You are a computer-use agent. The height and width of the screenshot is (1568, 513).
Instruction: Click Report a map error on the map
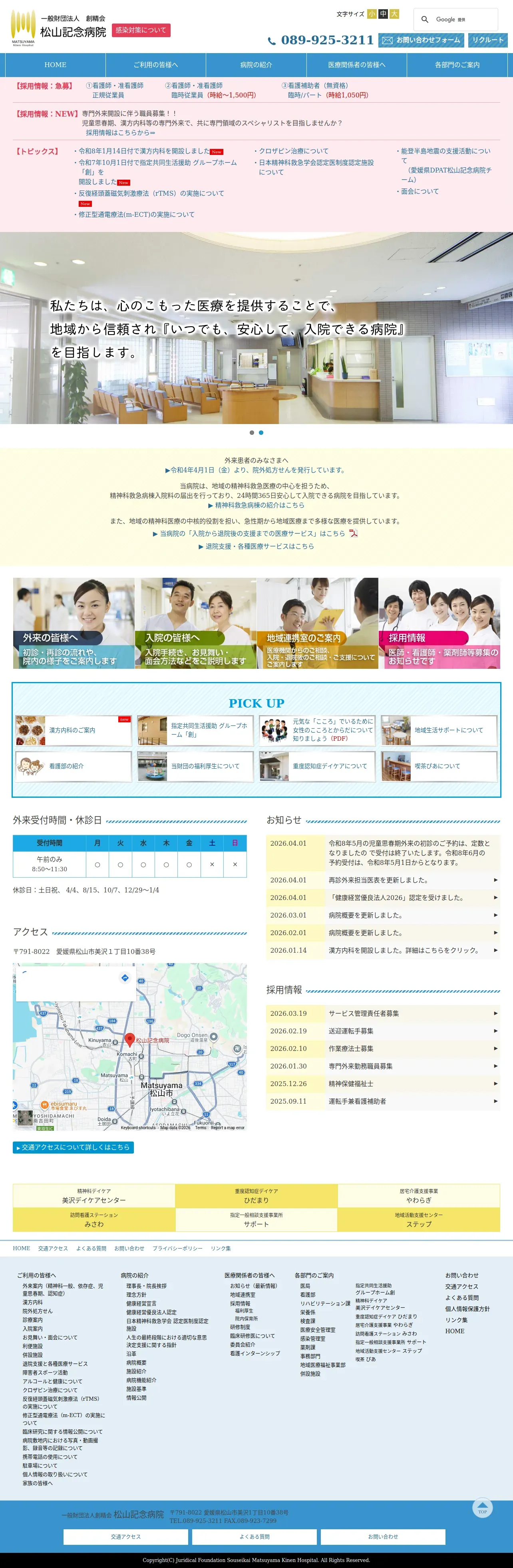click(227, 1128)
